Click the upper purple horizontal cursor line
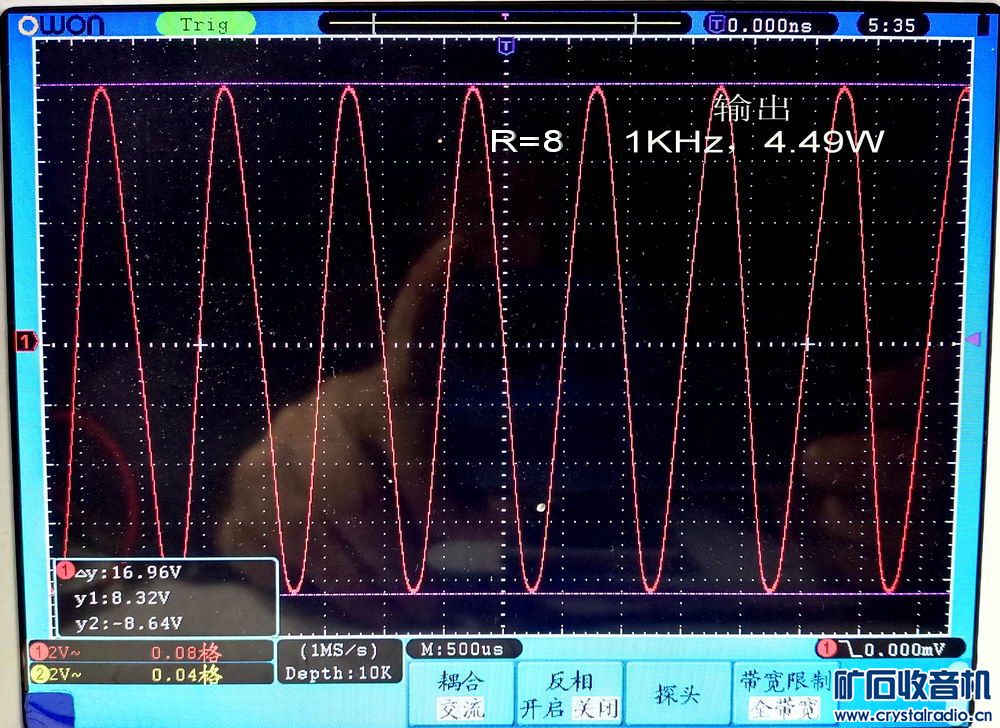The height and width of the screenshot is (728, 1000). (x=504, y=85)
